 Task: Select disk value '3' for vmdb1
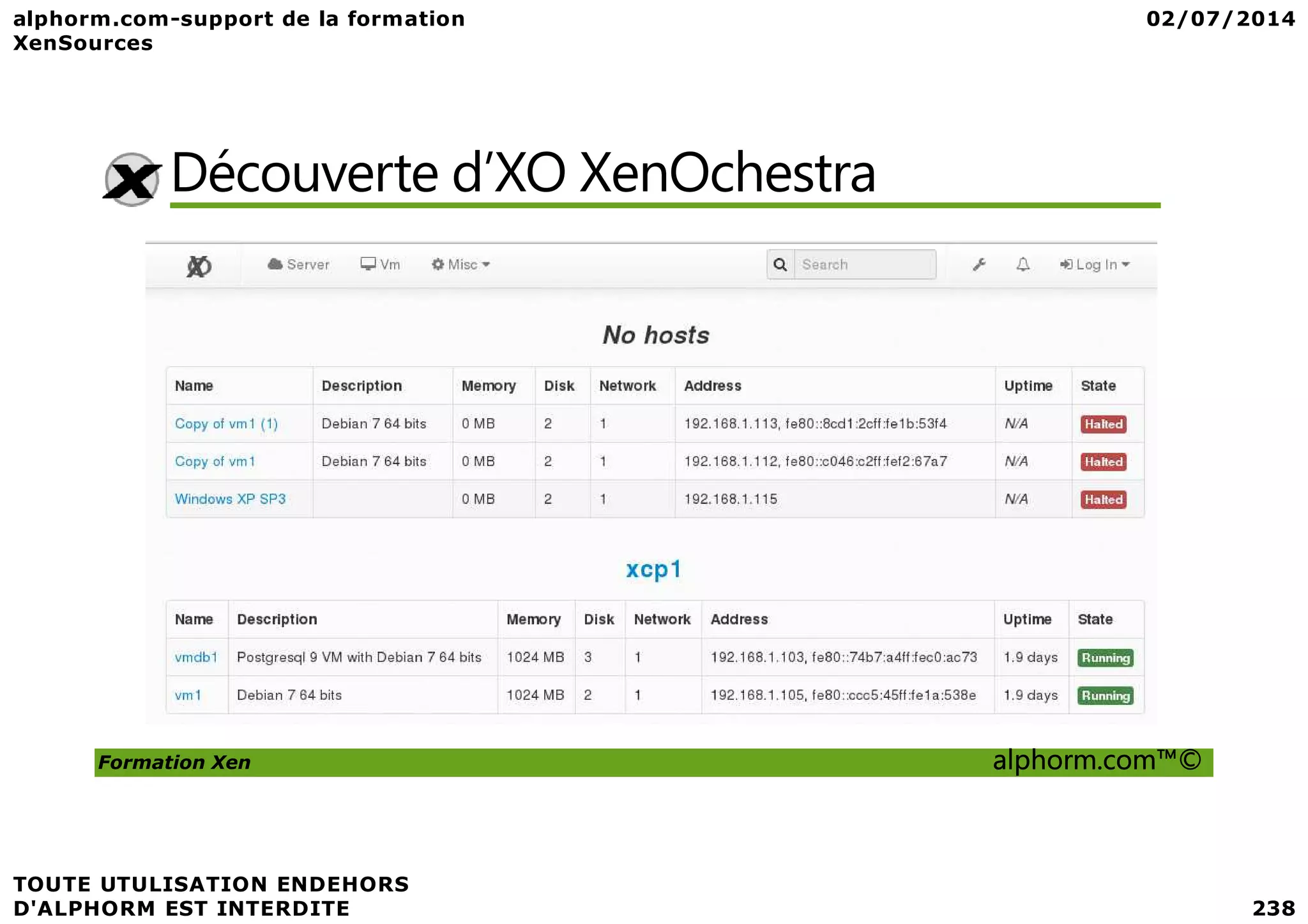[588, 658]
